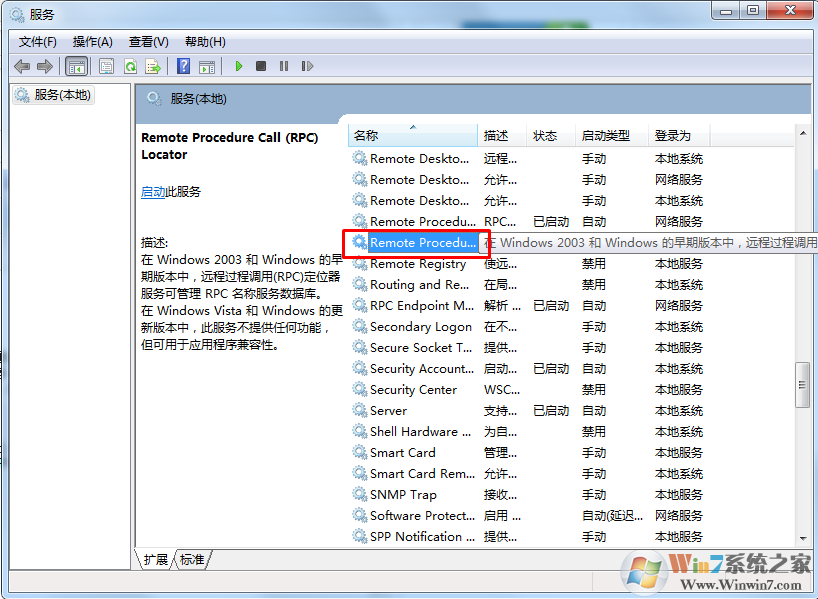Click the Restart service icon
Screen dimensions: 818x599
pyautogui.click(x=307, y=66)
